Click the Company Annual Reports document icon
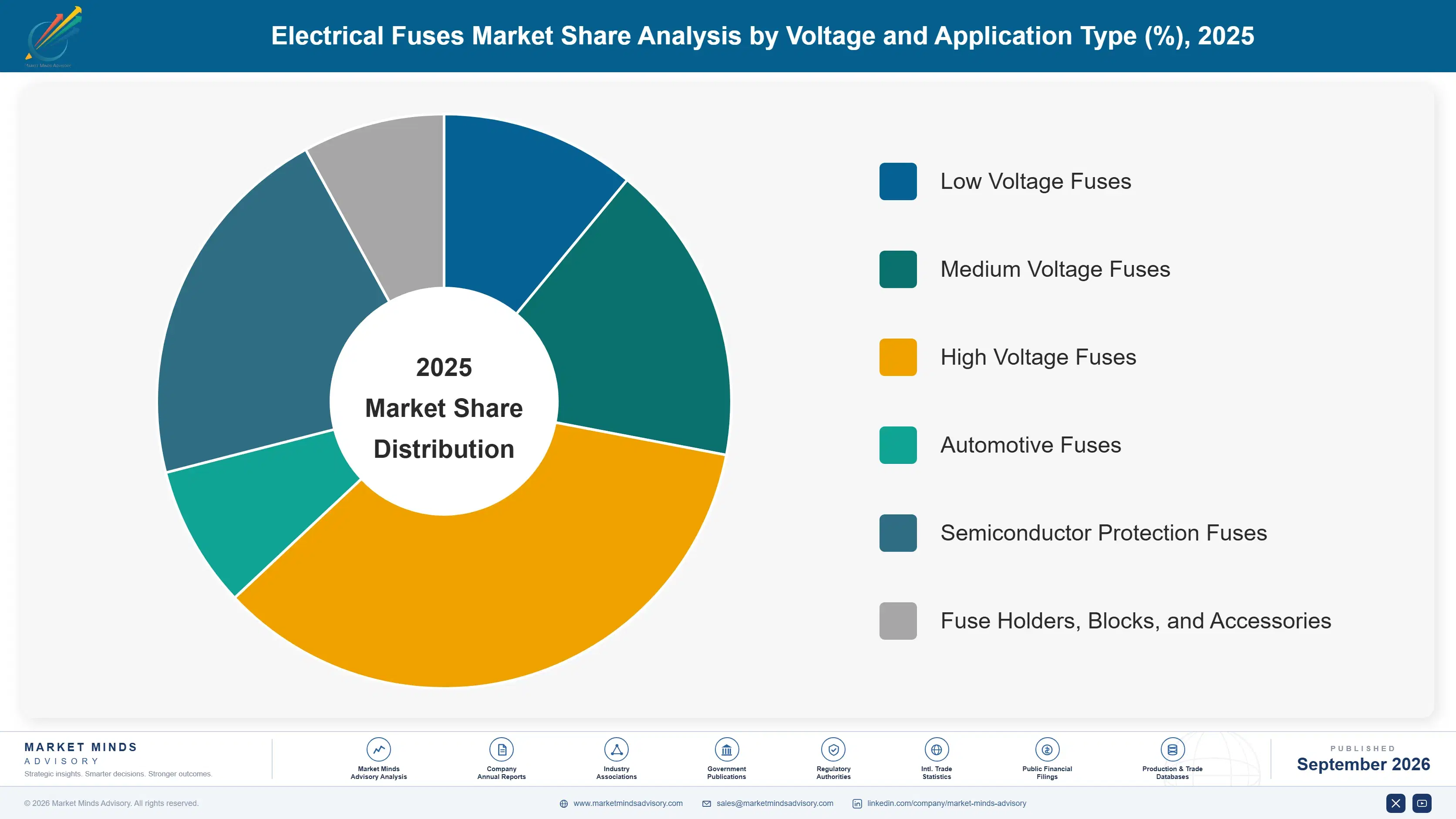This screenshot has width=1456, height=819. coord(501,749)
